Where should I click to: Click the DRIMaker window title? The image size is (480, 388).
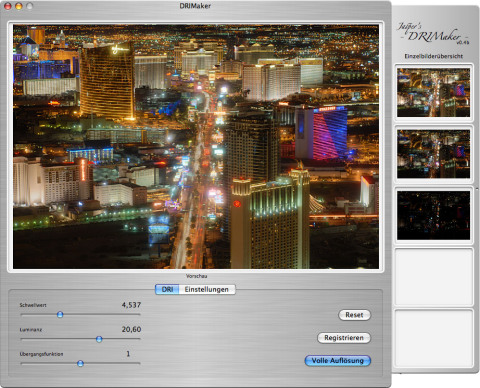[195, 6]
